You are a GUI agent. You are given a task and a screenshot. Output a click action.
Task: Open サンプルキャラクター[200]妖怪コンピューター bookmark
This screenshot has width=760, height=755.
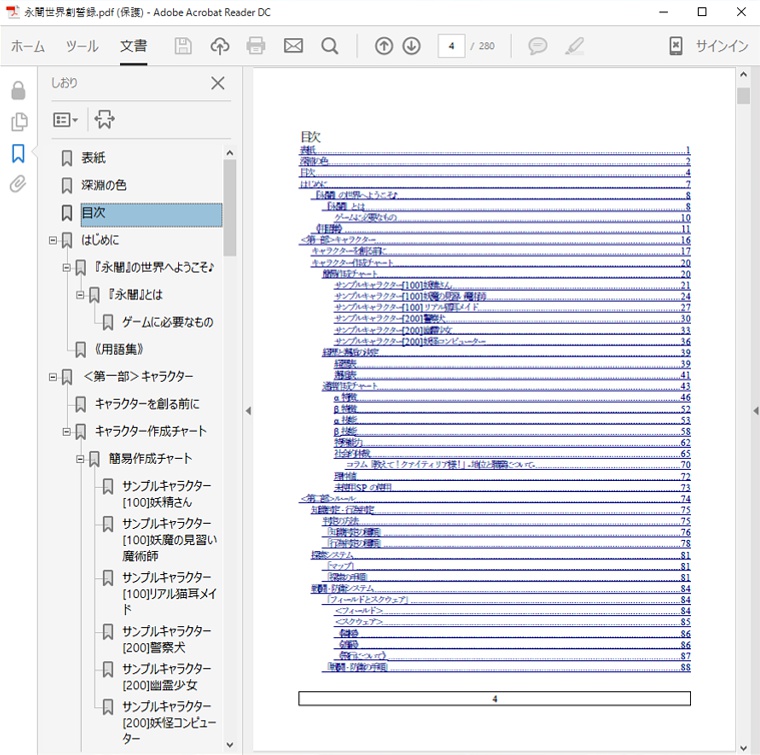(x=170, y=722)
